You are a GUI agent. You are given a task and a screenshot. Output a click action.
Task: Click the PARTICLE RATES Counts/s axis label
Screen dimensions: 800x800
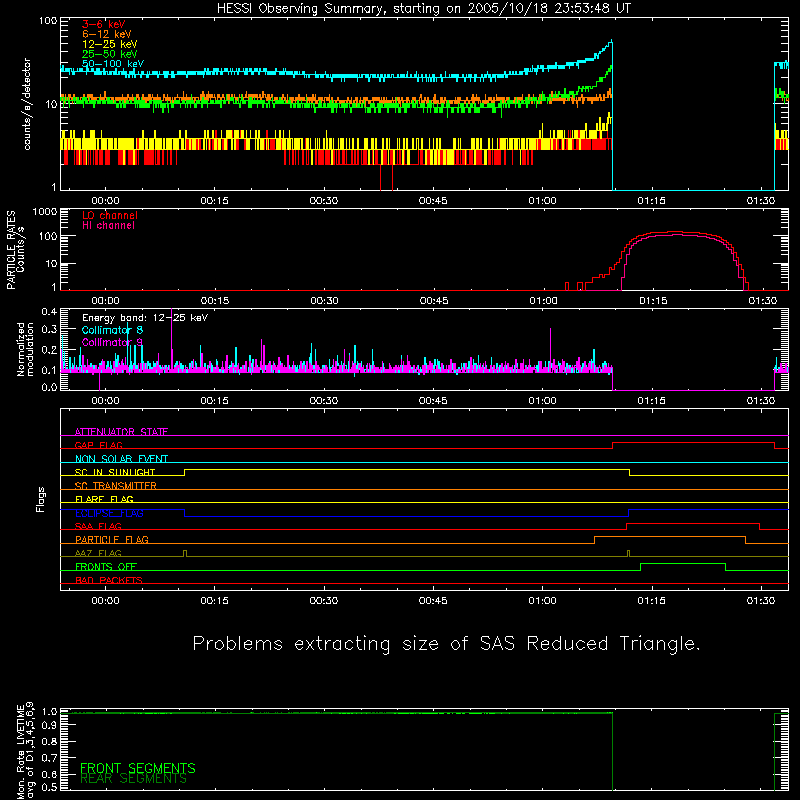tap(15, 250)
